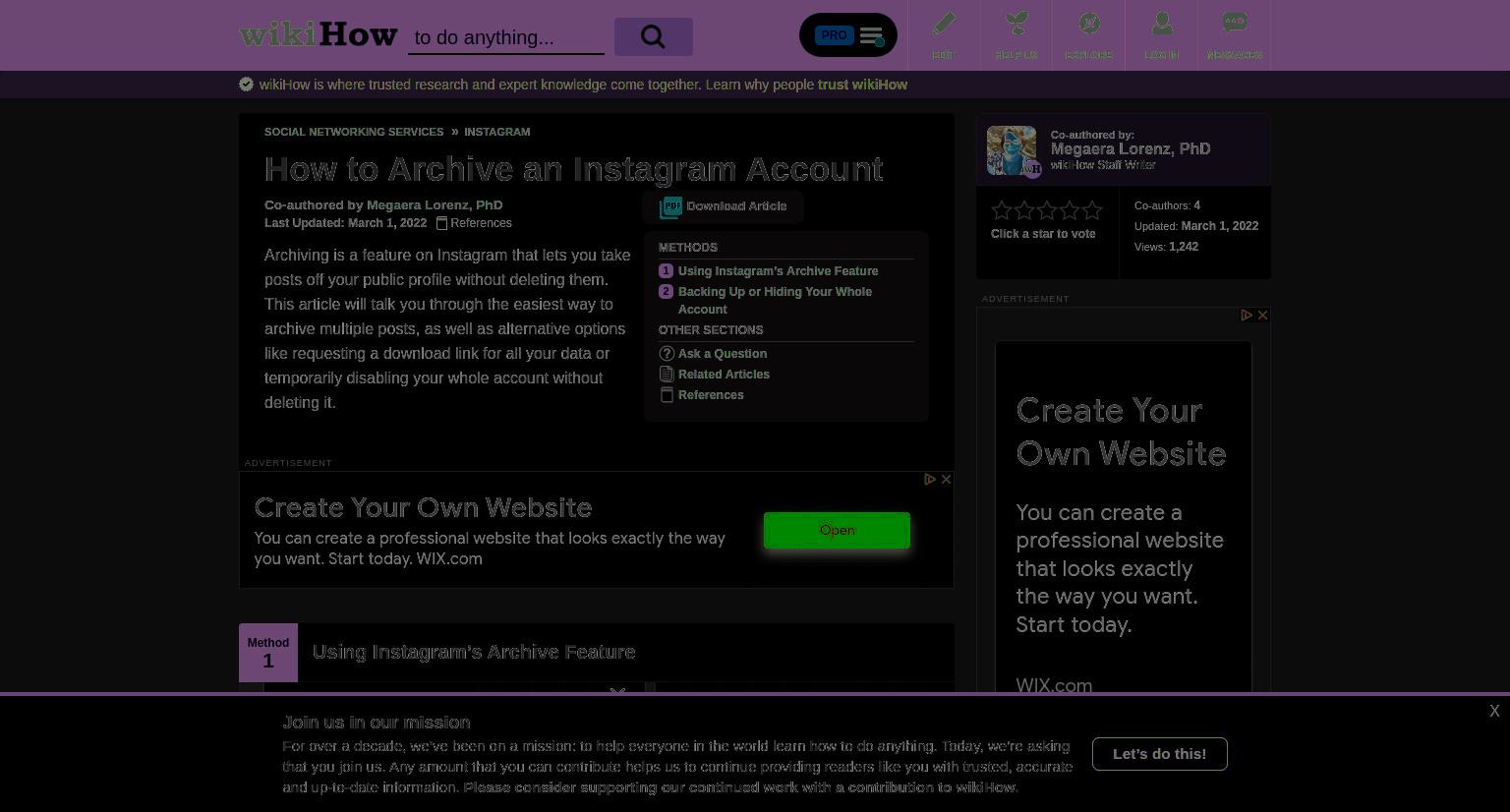
Task: Click the 'Click a star to vote' text
Action: tap(1043, 234)
